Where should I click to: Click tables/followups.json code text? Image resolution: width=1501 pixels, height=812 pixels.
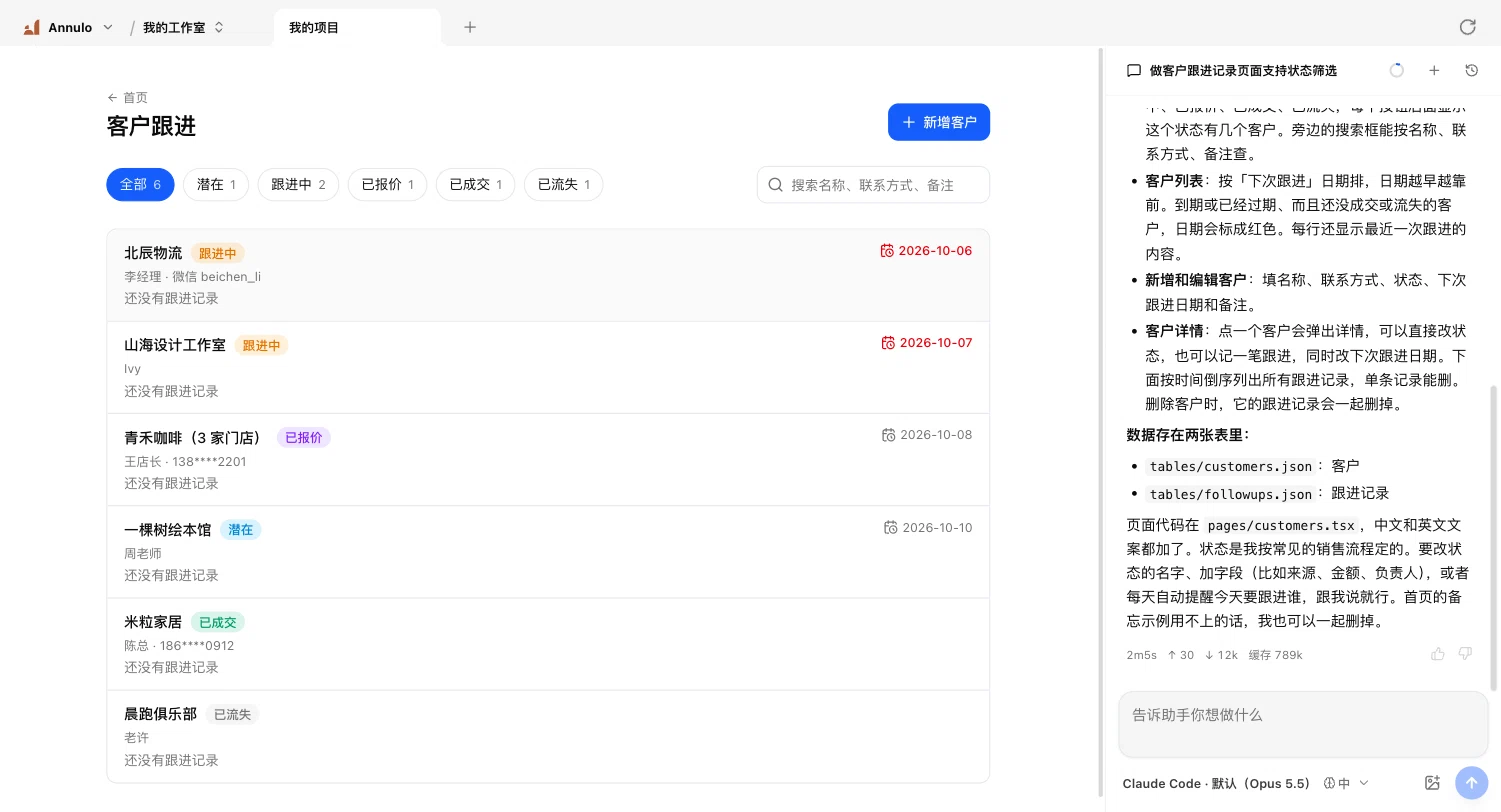click(1230, 494)
